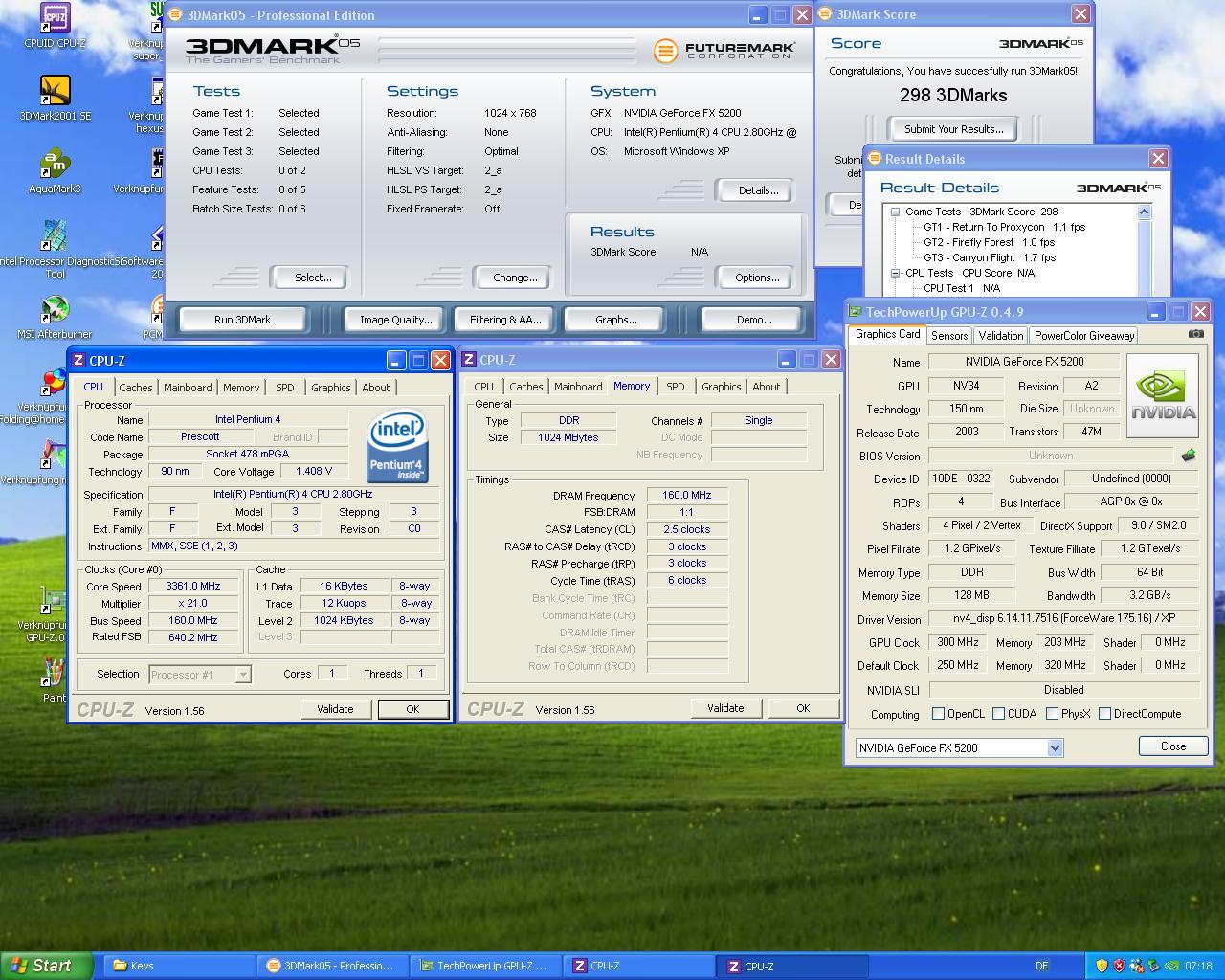Open Graphics tab in Memory CPU-Z window
Screen dimensions: 1225x980
pyautogui.click(x=722, y=387)
